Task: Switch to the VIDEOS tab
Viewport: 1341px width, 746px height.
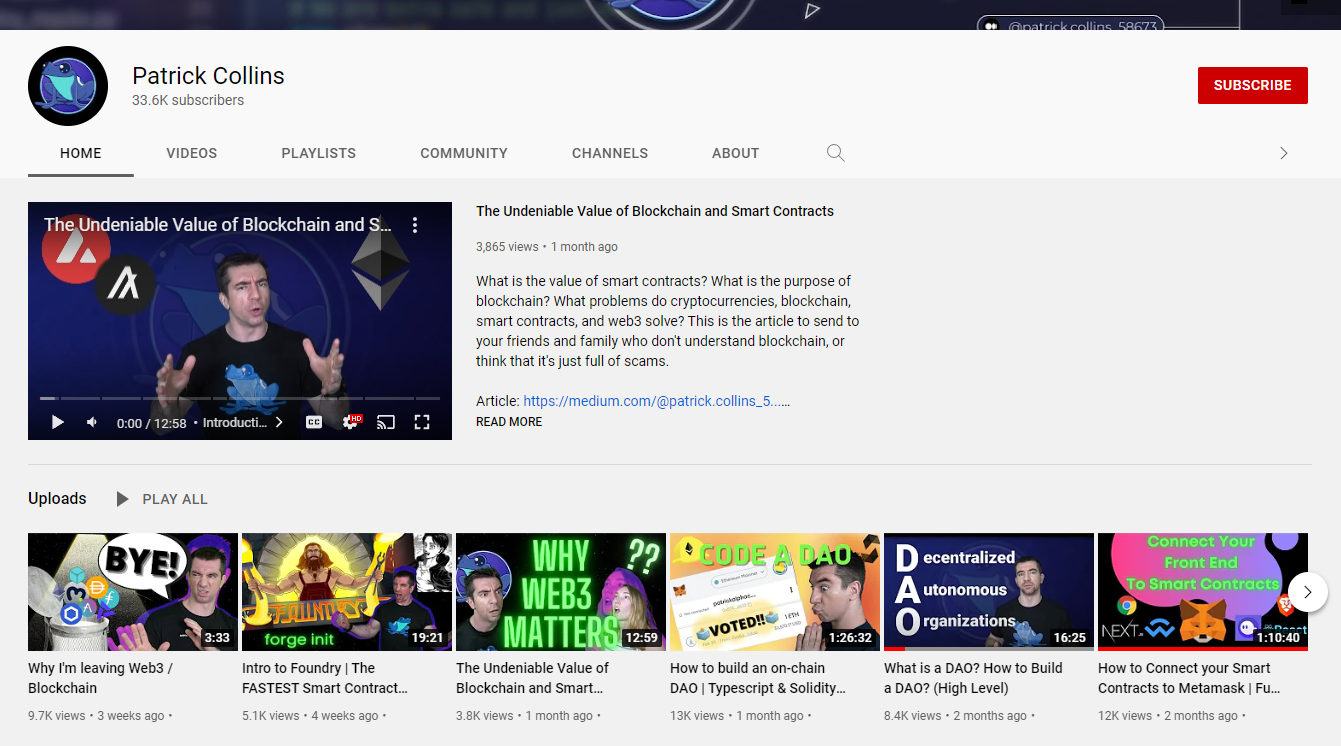Action: (x=191, y=153)
